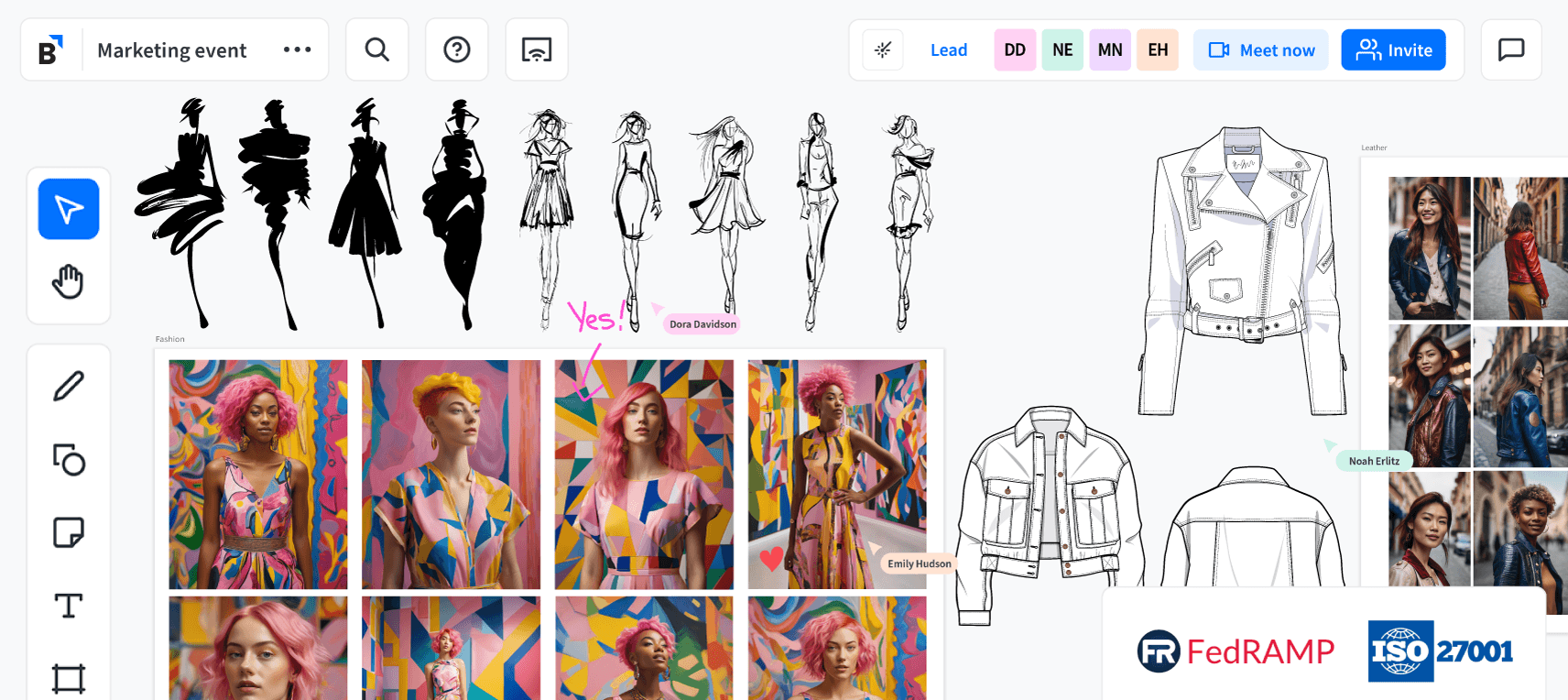The width and height of the screenshot is (1568, 700).
Task: Open the search tool
Action: (377, 49)
